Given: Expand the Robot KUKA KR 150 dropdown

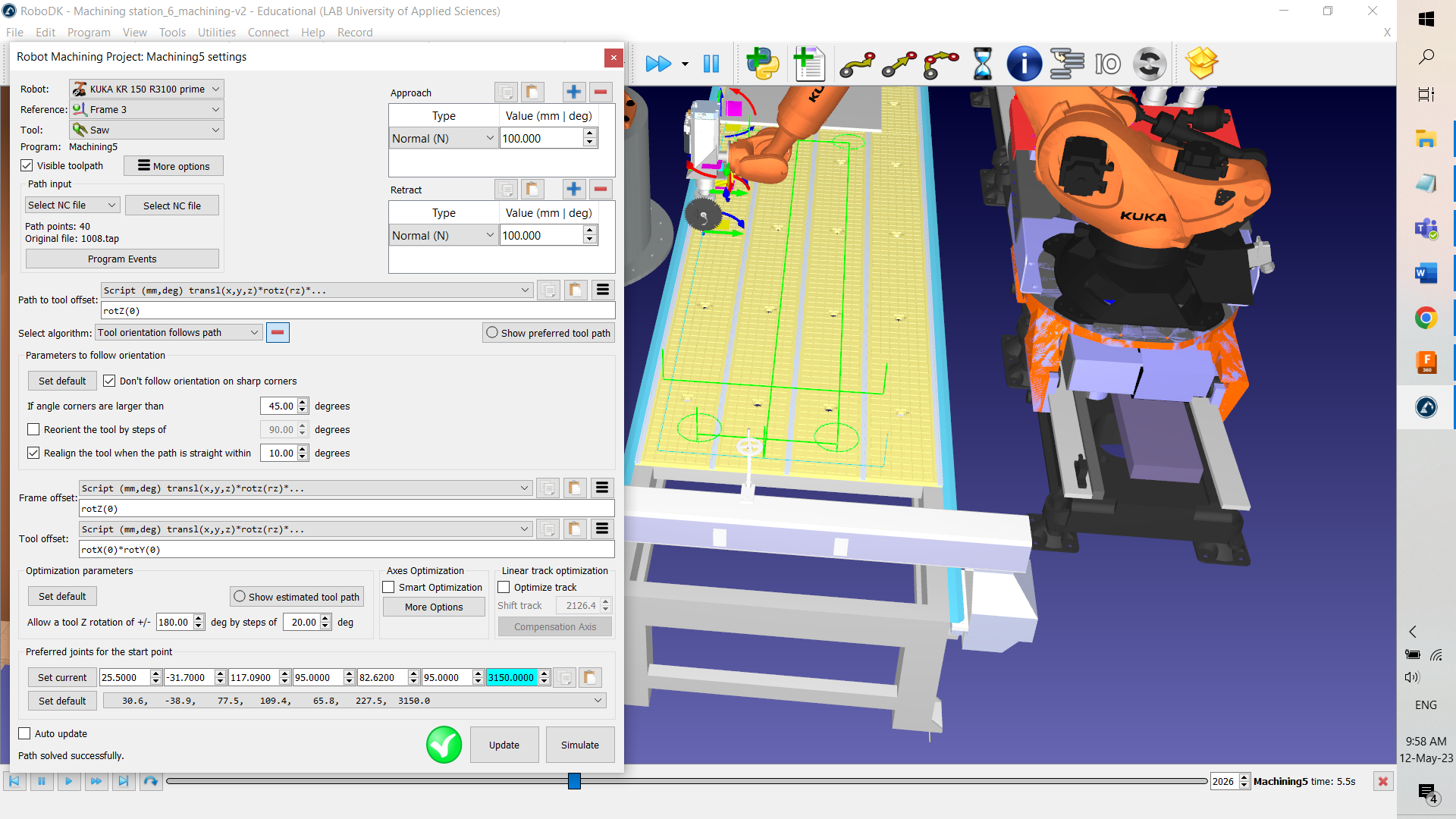Looking at the screenshot, I should coord(146,89).
